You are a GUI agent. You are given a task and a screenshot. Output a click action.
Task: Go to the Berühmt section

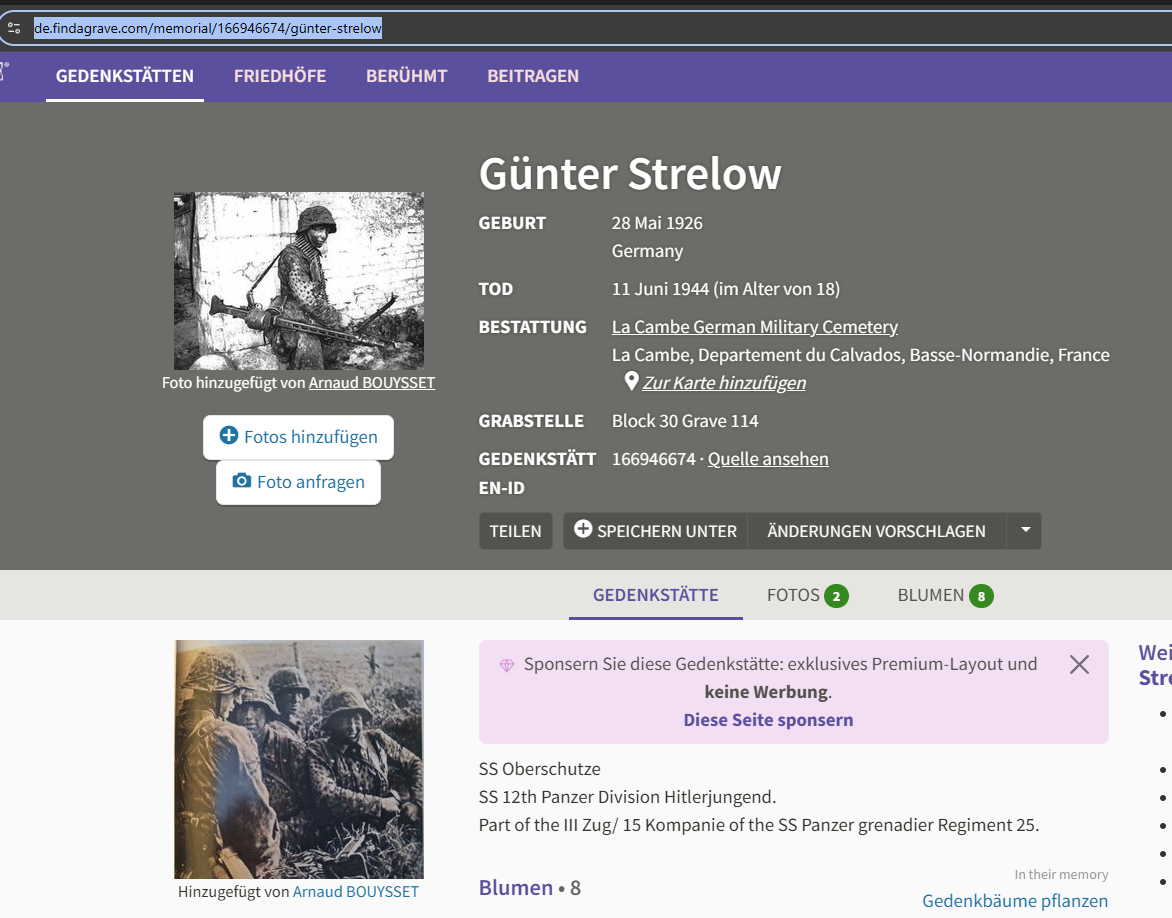406,76
